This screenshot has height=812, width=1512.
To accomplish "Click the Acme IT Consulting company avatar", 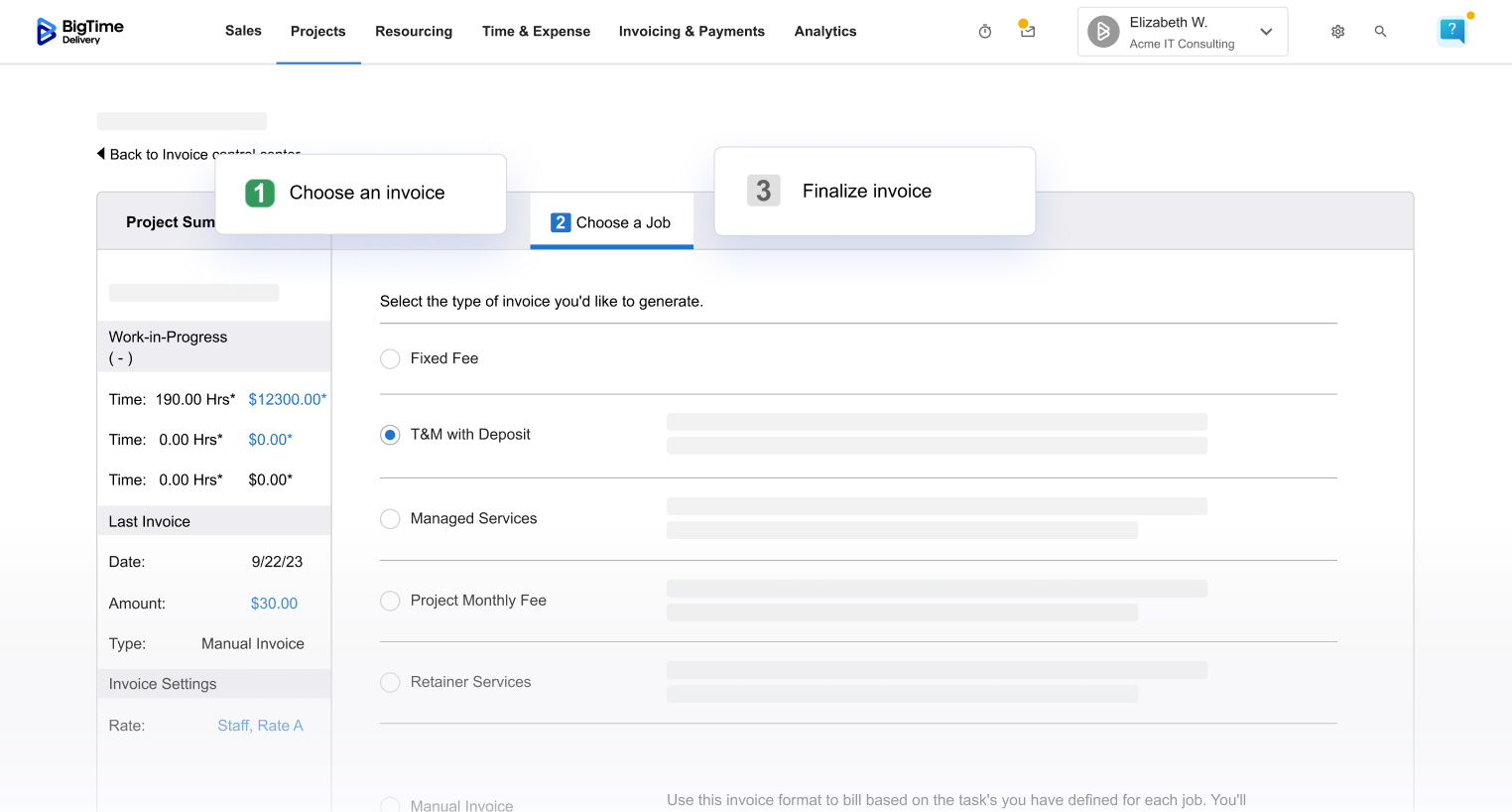I will point(1103,32).
